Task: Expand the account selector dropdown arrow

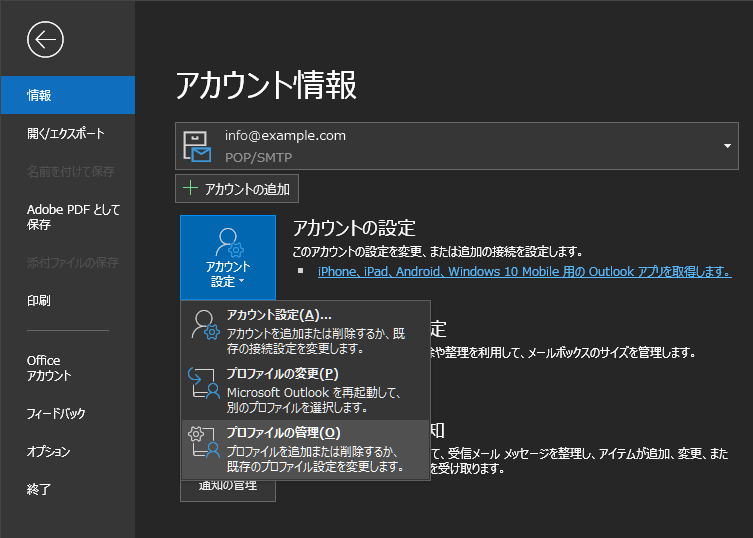Action: pyautogui.click(x=727, y=146)
